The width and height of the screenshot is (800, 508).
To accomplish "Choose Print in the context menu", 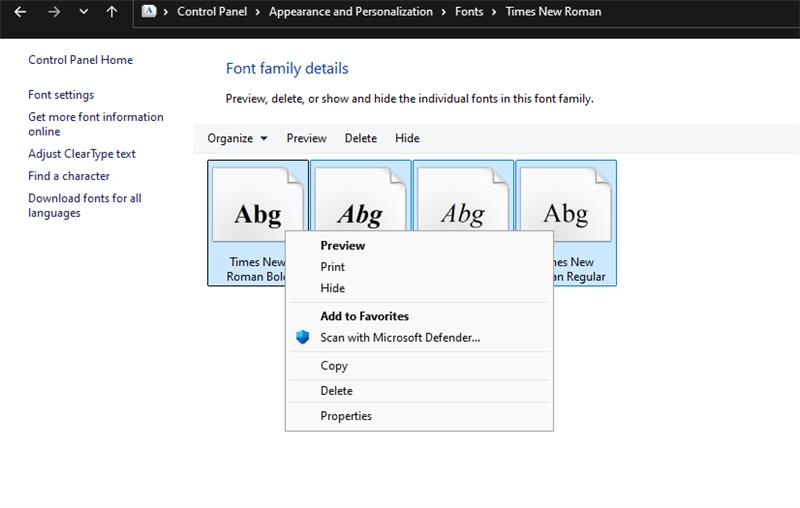I will pos(419,267).
